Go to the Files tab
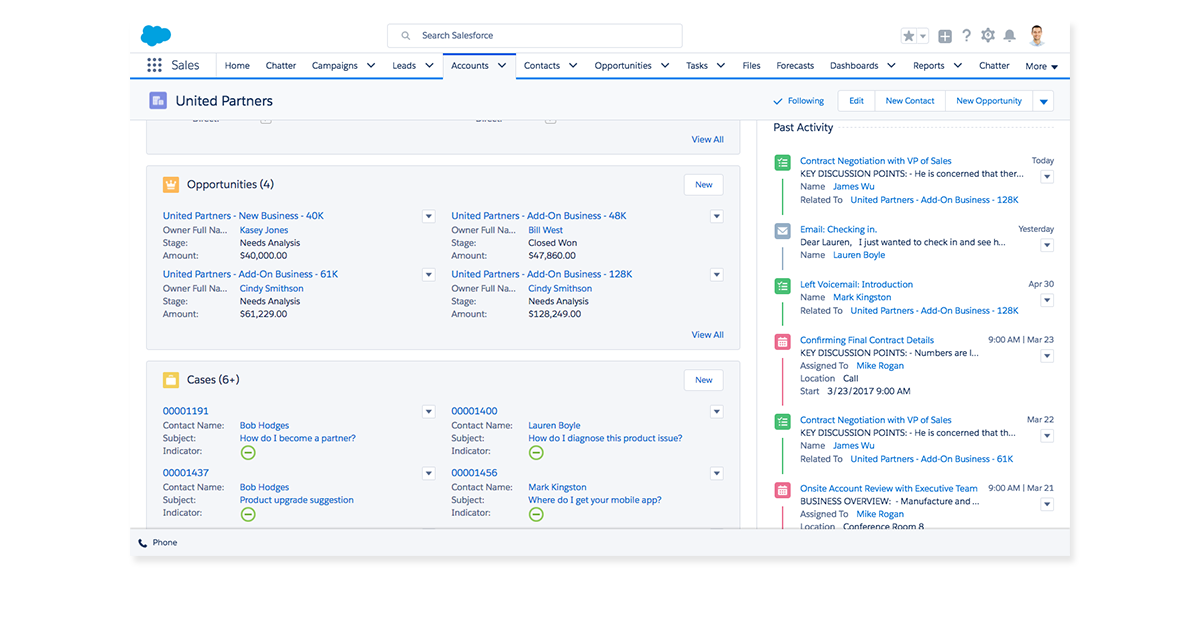 [751, 66]
